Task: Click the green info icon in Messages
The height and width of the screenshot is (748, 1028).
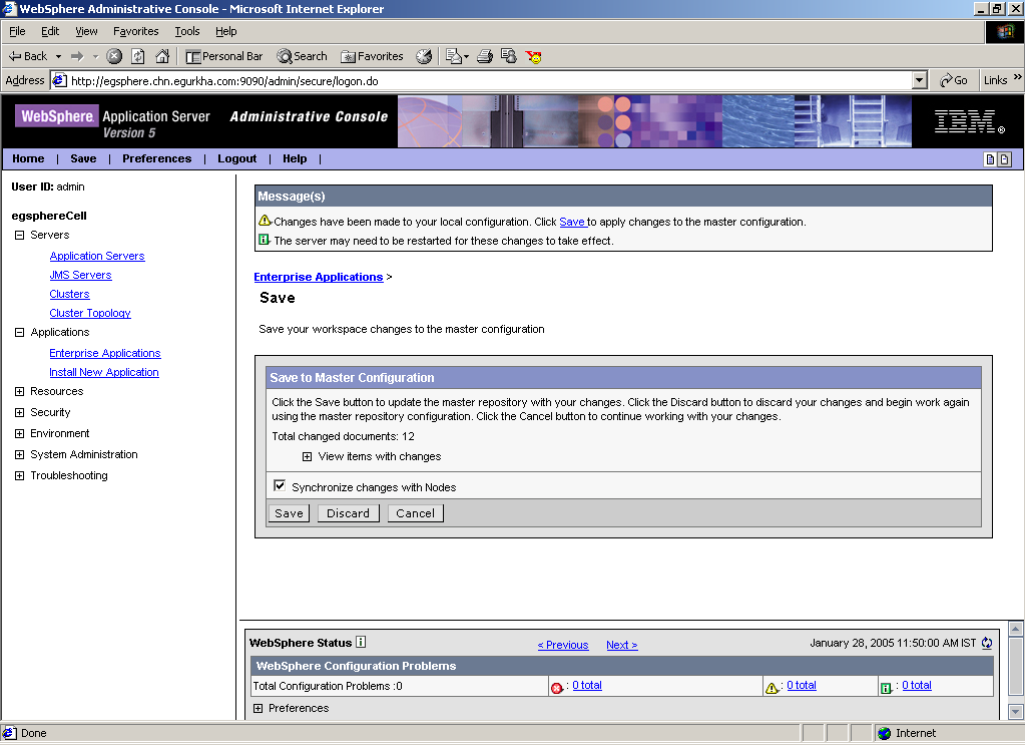Action: point(264,240)
